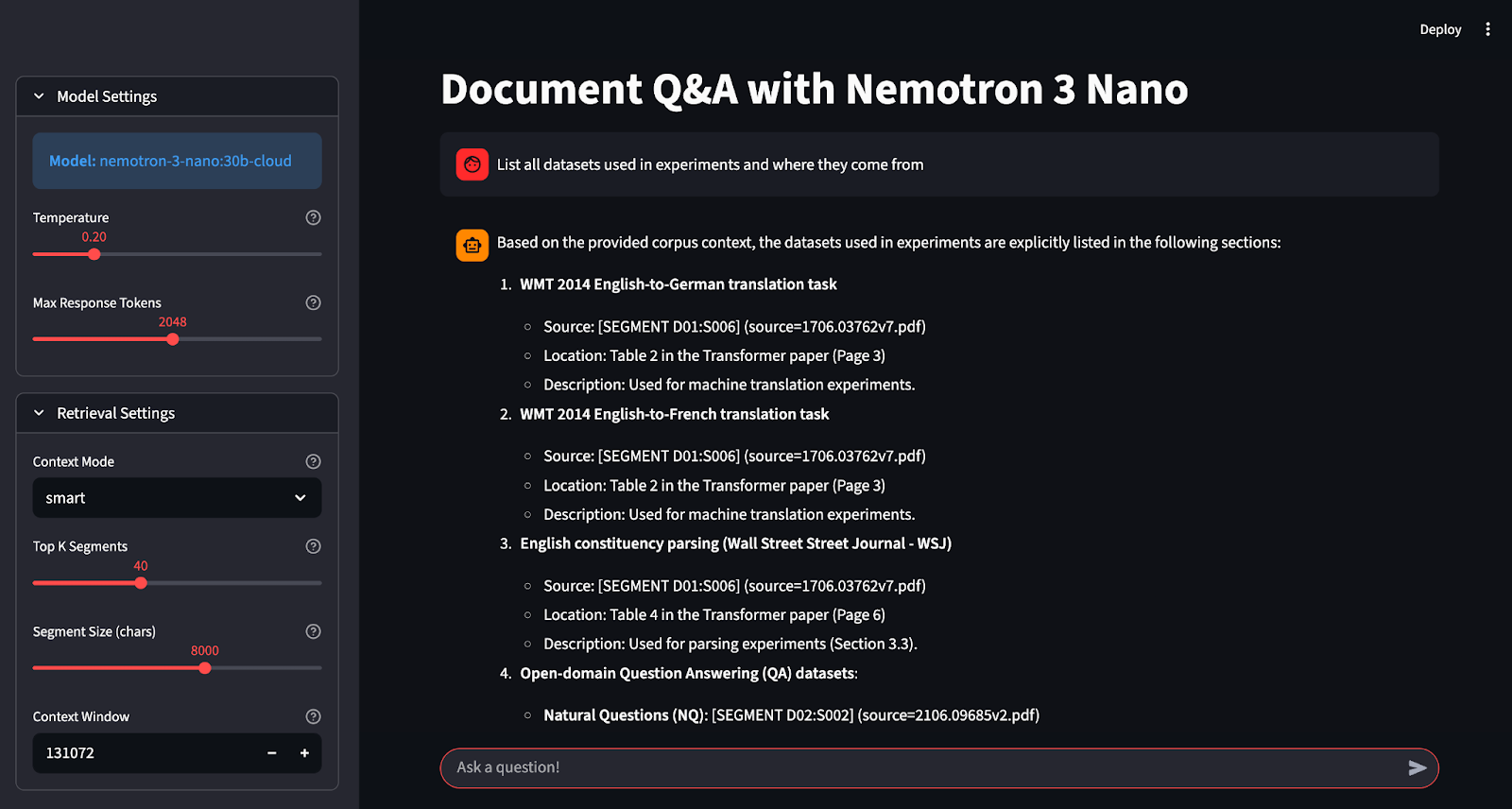Open the three-dot overflow menu
This screenshot has width=1512, height=809.
[1487, 29]
